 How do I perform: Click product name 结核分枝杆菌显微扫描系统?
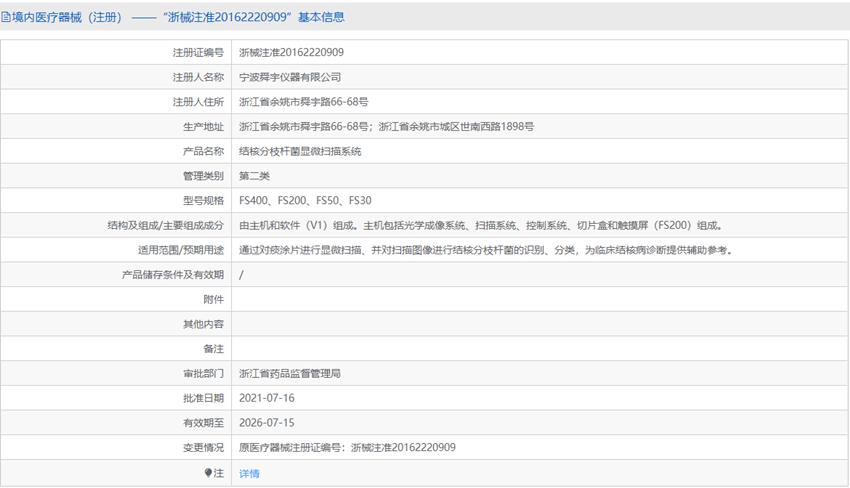(300, 151)
